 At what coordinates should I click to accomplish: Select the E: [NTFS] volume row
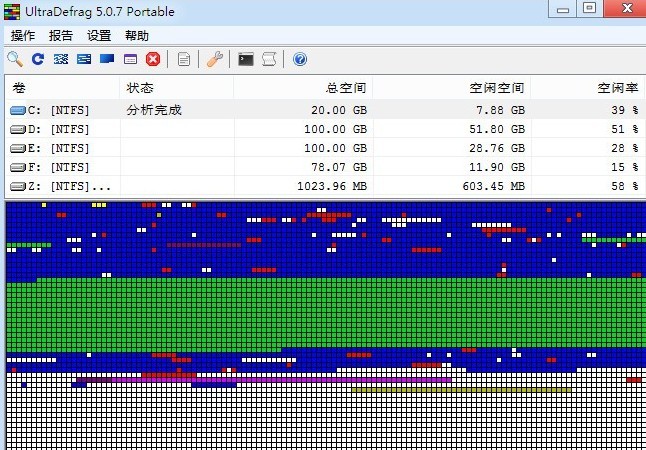325,148
